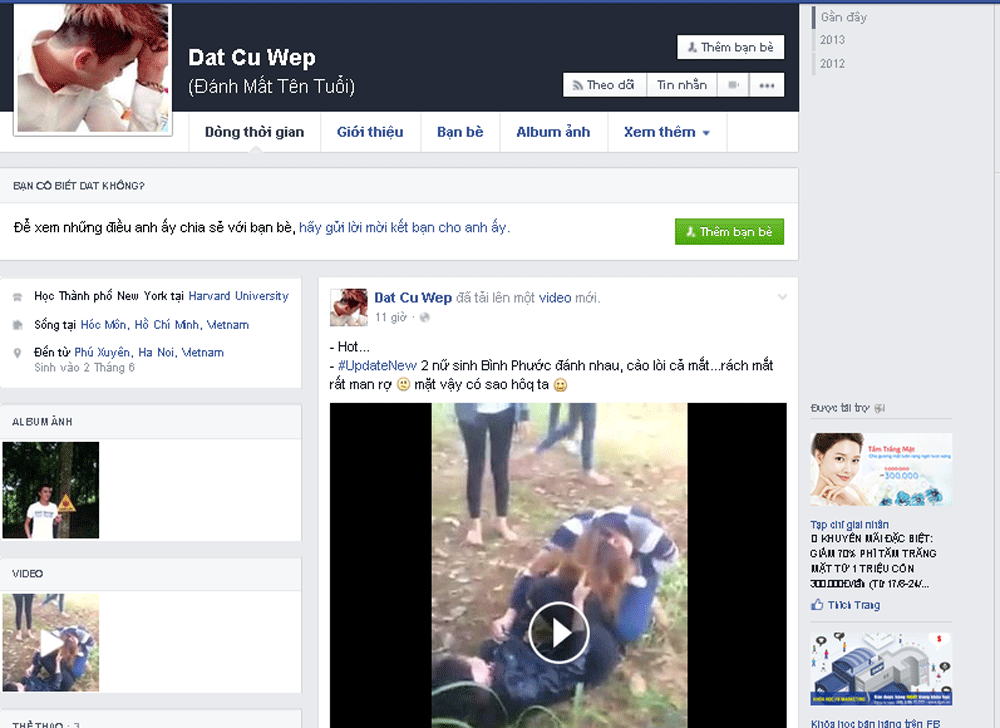Click the Tin nhắn message button
1000x728 pixels.
tap(681, 86)
